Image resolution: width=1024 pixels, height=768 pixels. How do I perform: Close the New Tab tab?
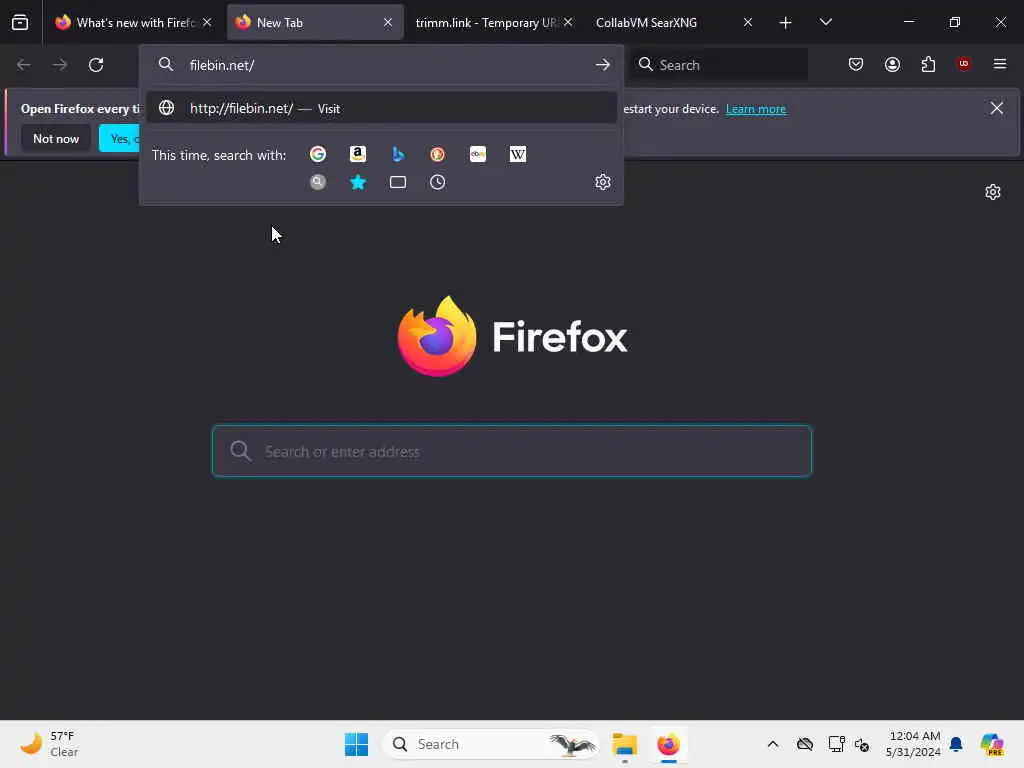click(388, 22)
